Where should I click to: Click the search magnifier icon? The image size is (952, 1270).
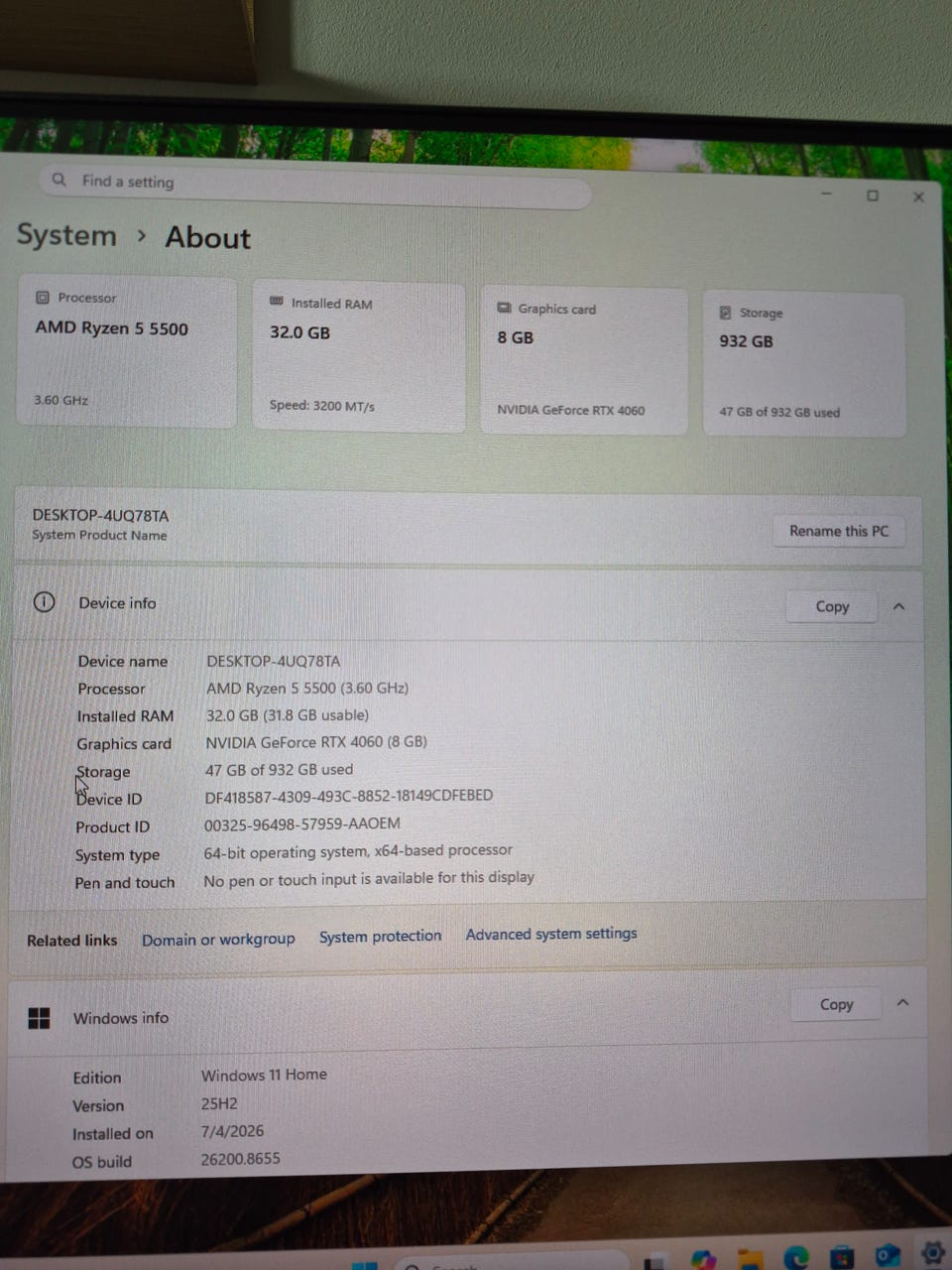[x=59, y=180]
